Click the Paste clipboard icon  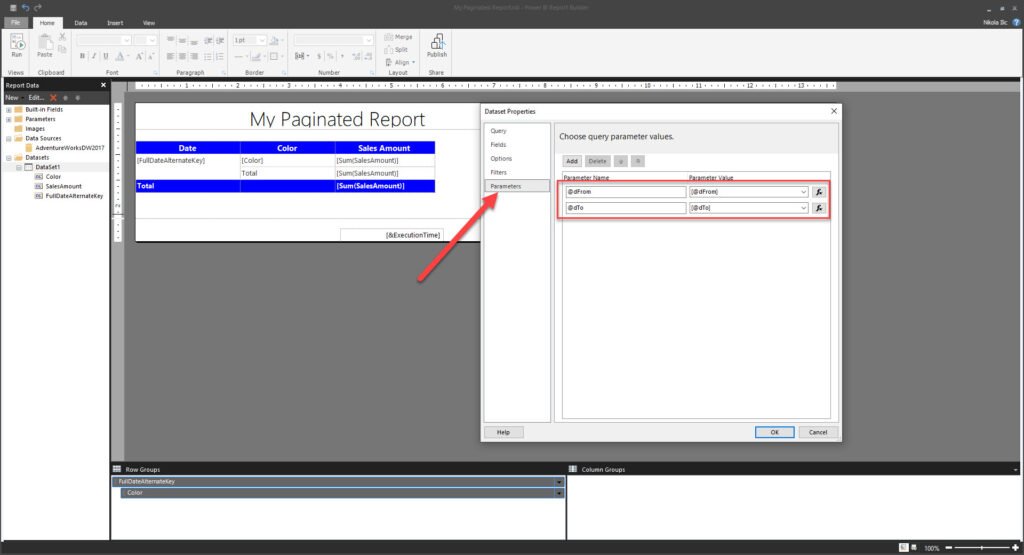[x=44, y=46]
